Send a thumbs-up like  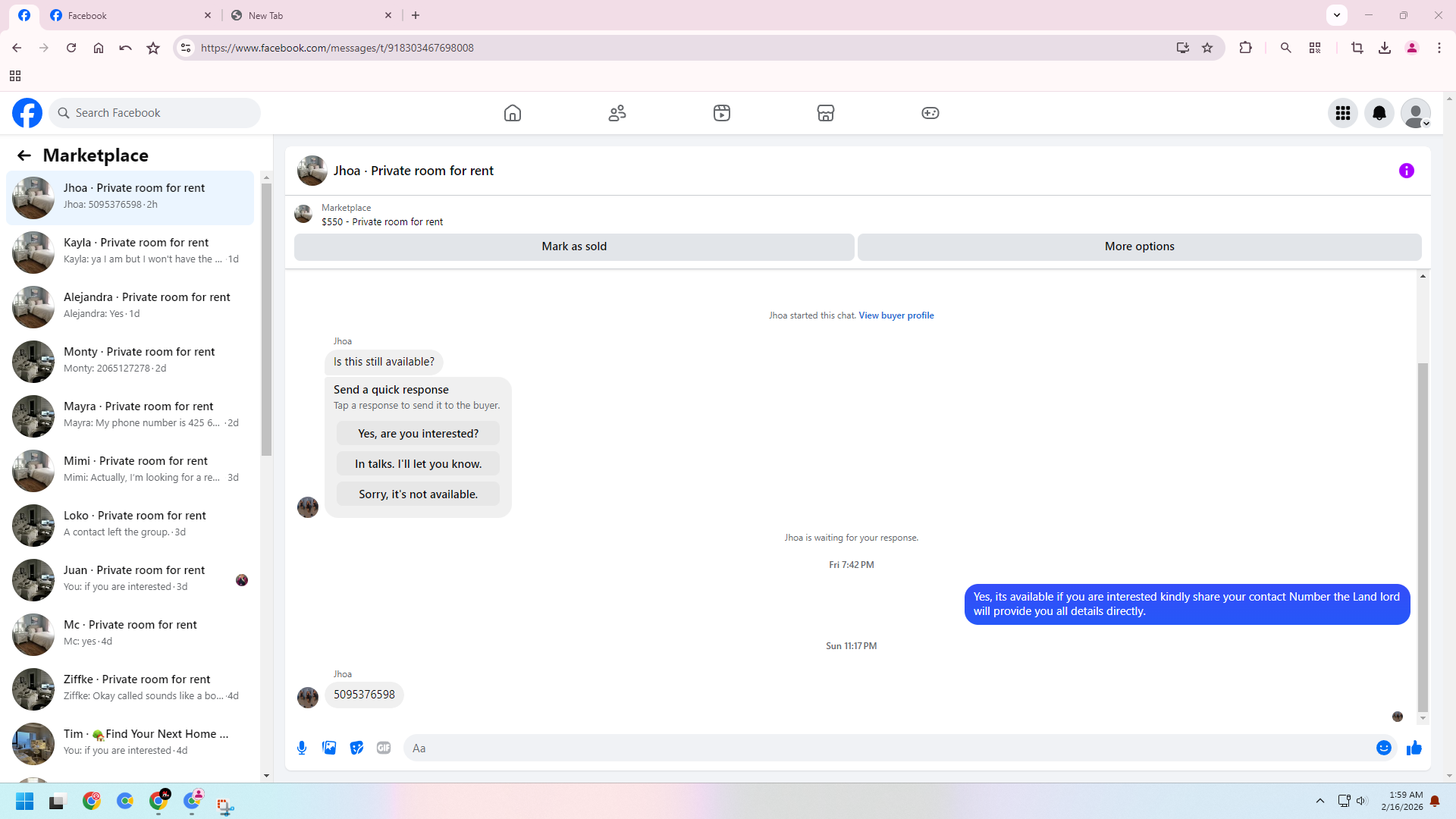(x=1414, y=748)
